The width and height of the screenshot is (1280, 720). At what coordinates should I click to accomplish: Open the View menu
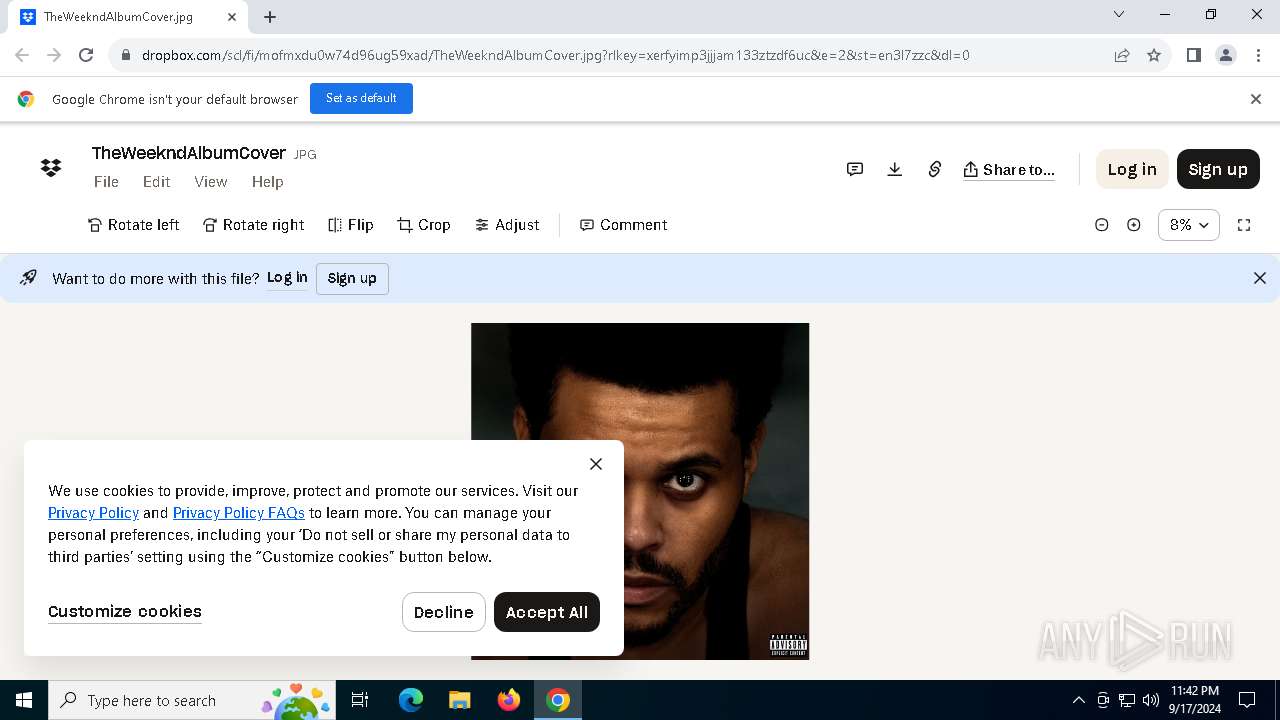pos(211,182)
